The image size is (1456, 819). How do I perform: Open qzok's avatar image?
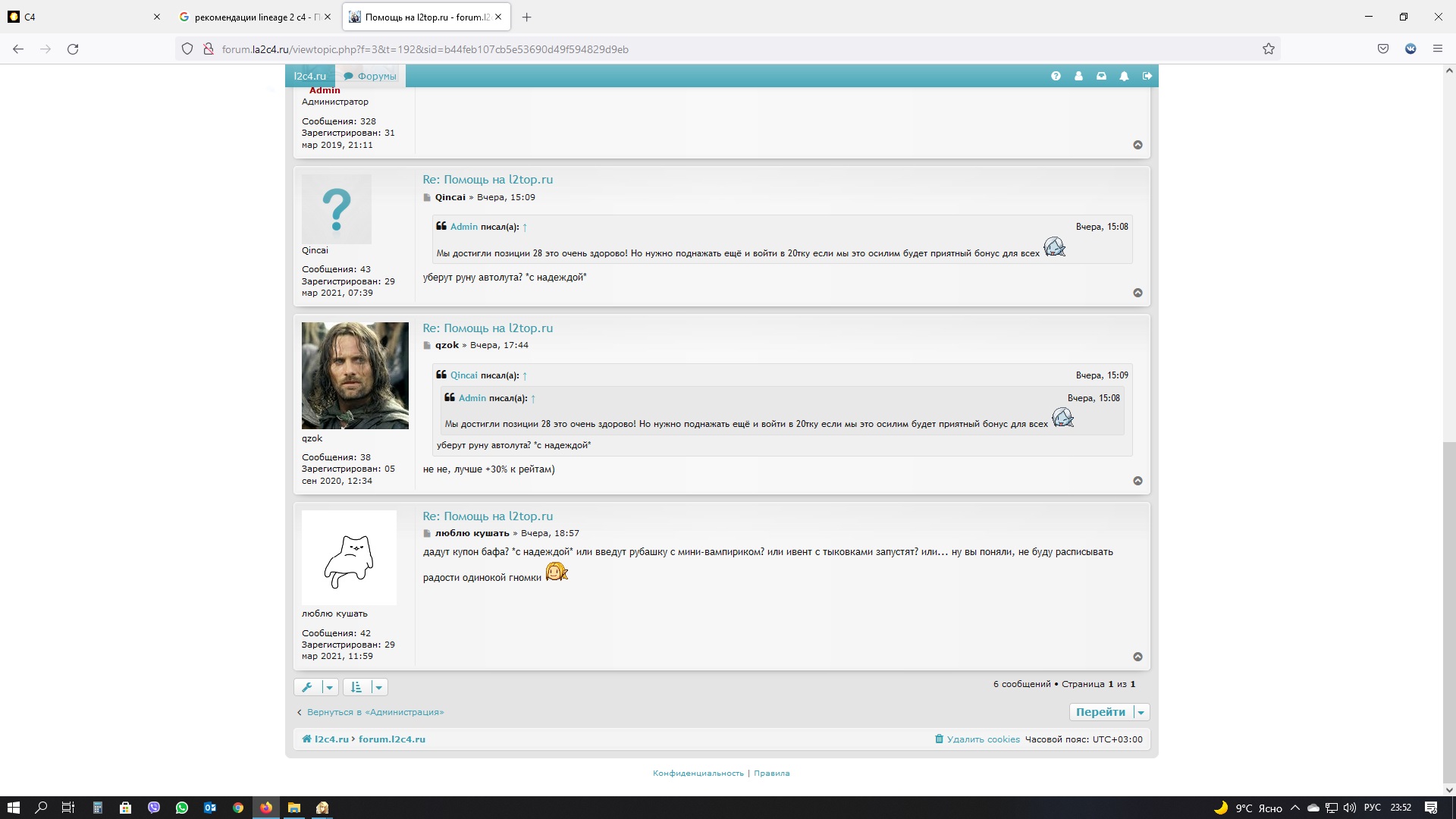point(355,375)
